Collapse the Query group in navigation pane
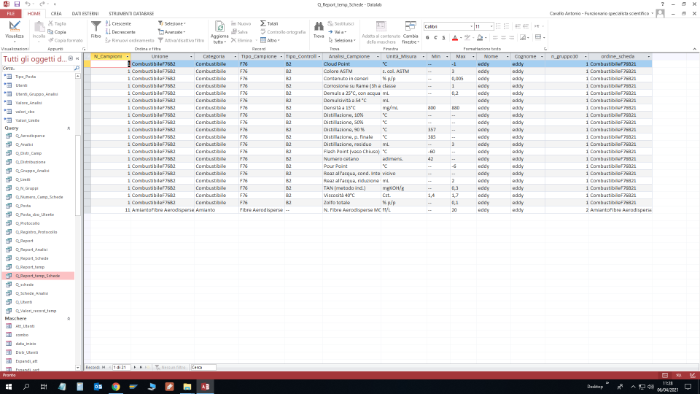700x394 pixels. click(x=68, y=129)
